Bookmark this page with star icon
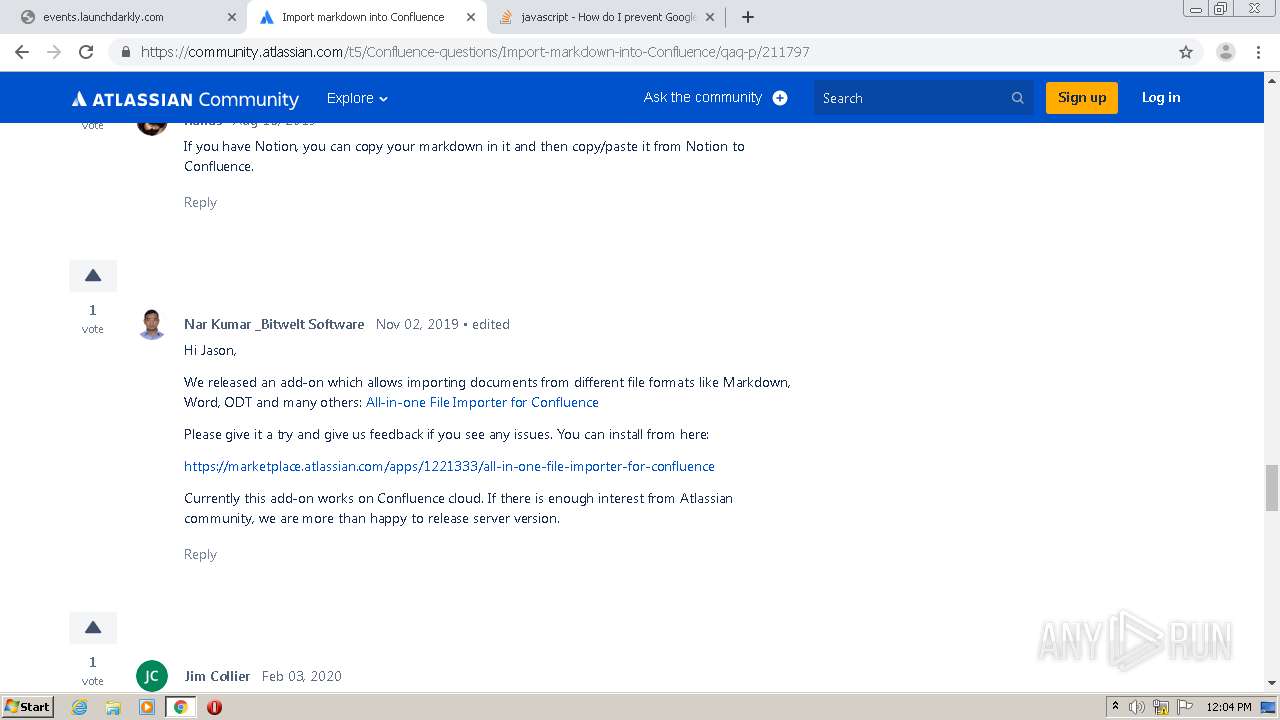This screenshot has height=720, width=1280. click(x=1186, y=52)
